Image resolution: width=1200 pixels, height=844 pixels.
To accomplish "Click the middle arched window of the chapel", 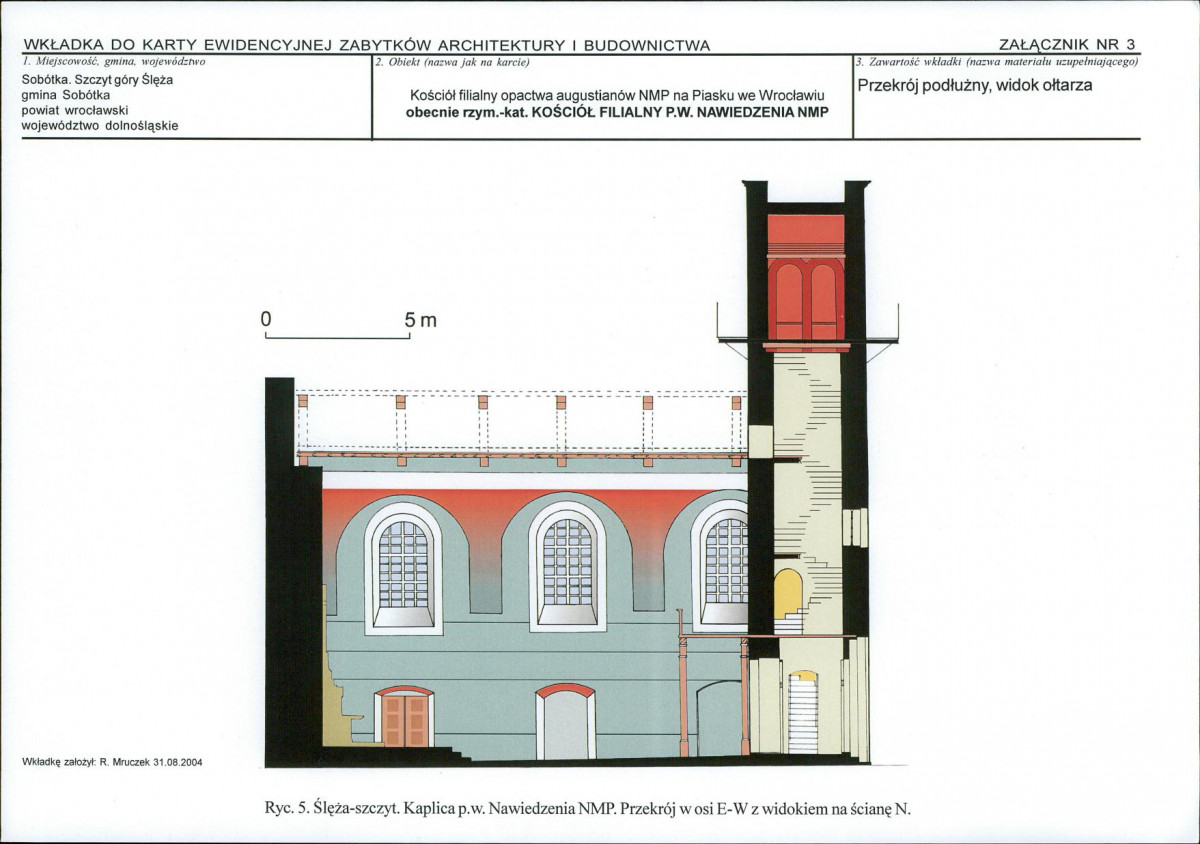I will click(567, 565).
